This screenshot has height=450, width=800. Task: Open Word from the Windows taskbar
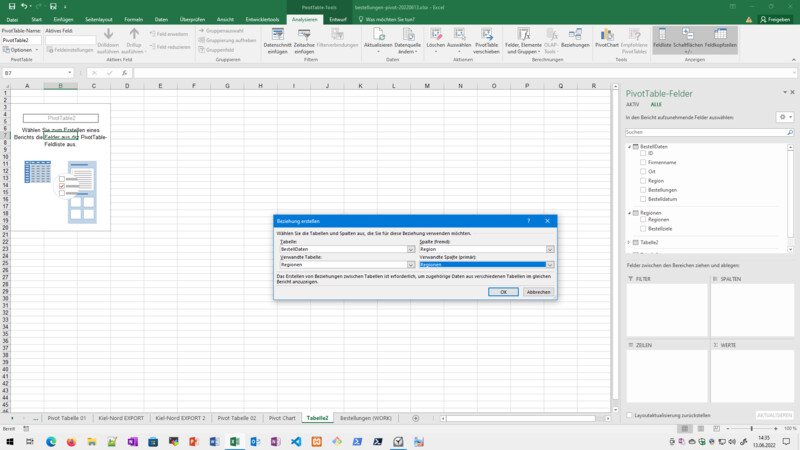point(214,441)
